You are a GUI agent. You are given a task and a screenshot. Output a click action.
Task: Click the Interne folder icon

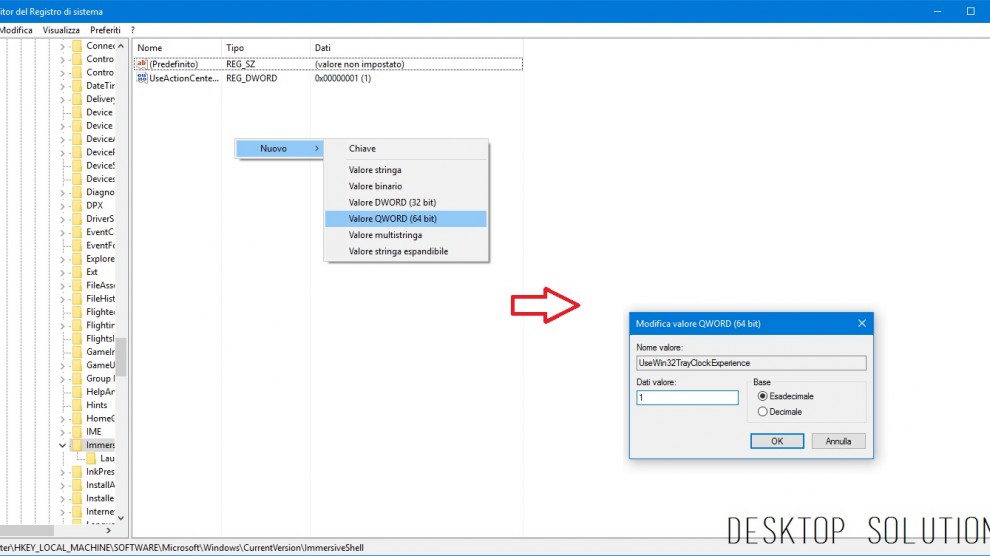click(x=77, y=512)
